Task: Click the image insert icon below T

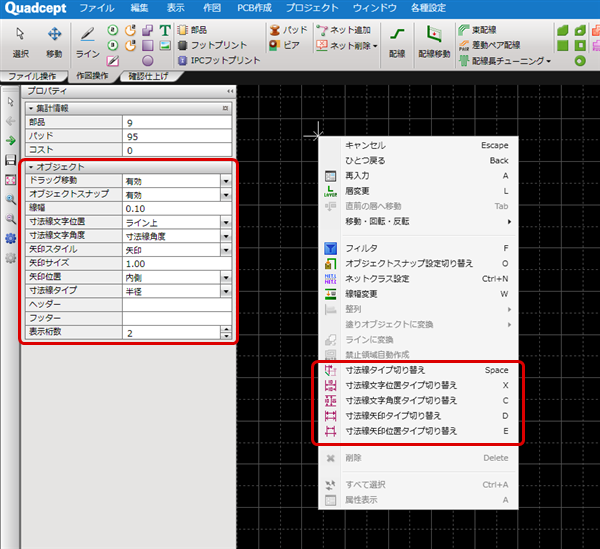Action: pyautogui.click(x=165, y=46)
